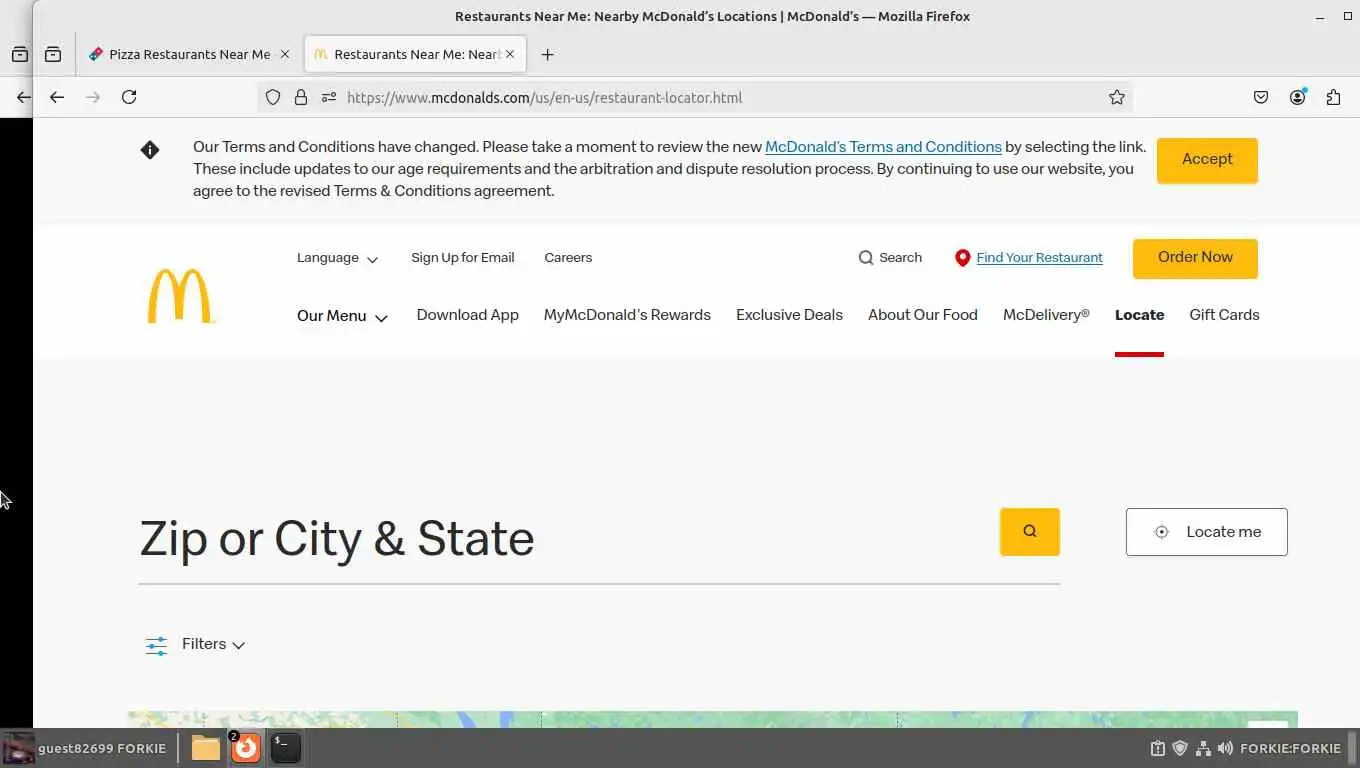Viewport: 1360px width, 768px height.
Task: Select the Locate navigation item
Action: [x=1139, y=315]
